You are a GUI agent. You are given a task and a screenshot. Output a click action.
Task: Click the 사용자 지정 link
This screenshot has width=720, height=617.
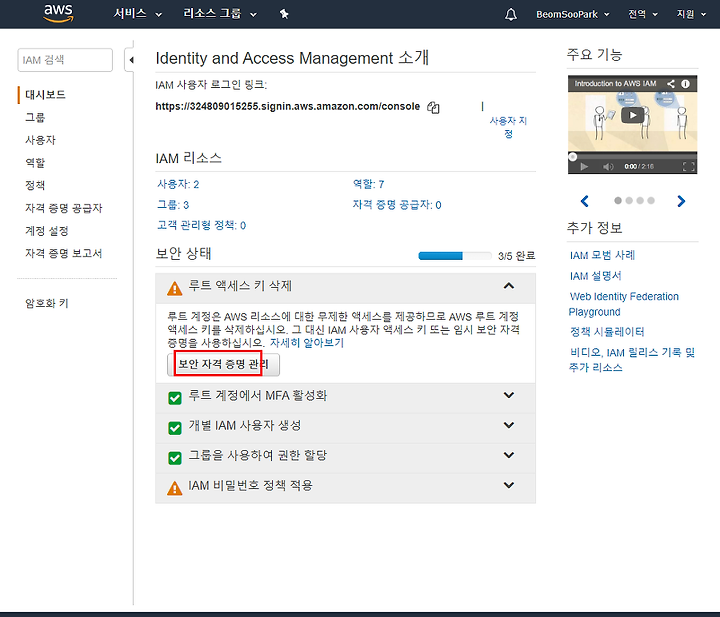(508, 127)
